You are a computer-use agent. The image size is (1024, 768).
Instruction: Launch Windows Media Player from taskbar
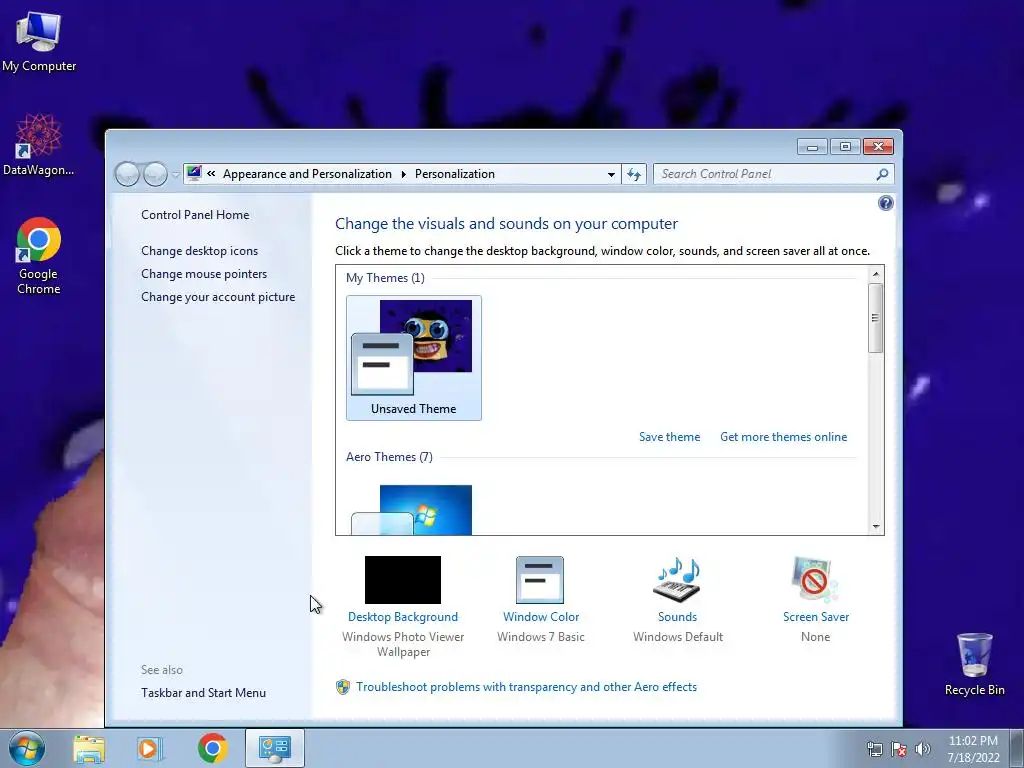pyautogui.click(x=150, y=748)
